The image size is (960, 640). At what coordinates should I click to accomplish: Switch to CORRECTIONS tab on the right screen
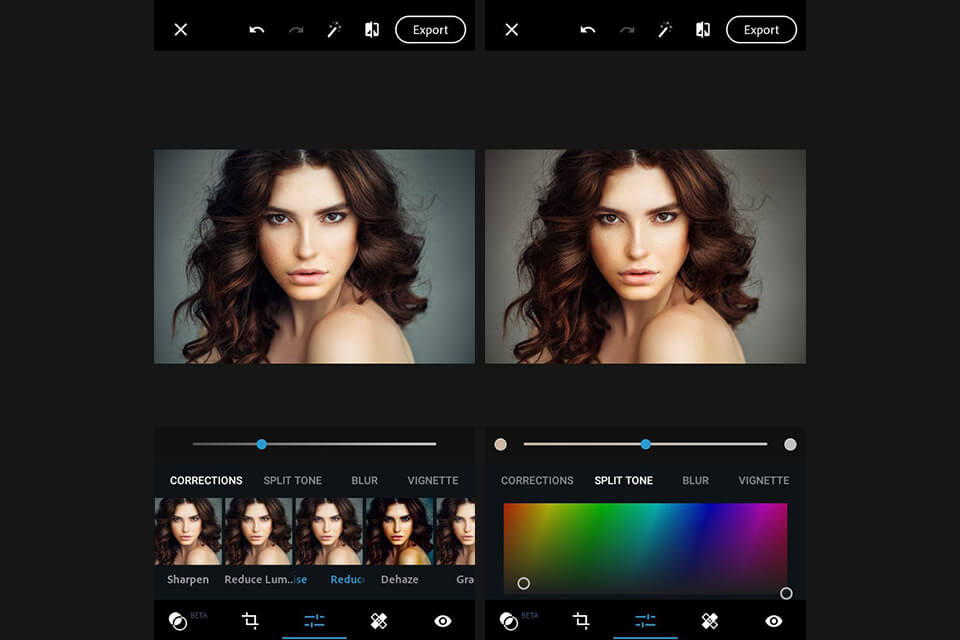pos(537,480)
